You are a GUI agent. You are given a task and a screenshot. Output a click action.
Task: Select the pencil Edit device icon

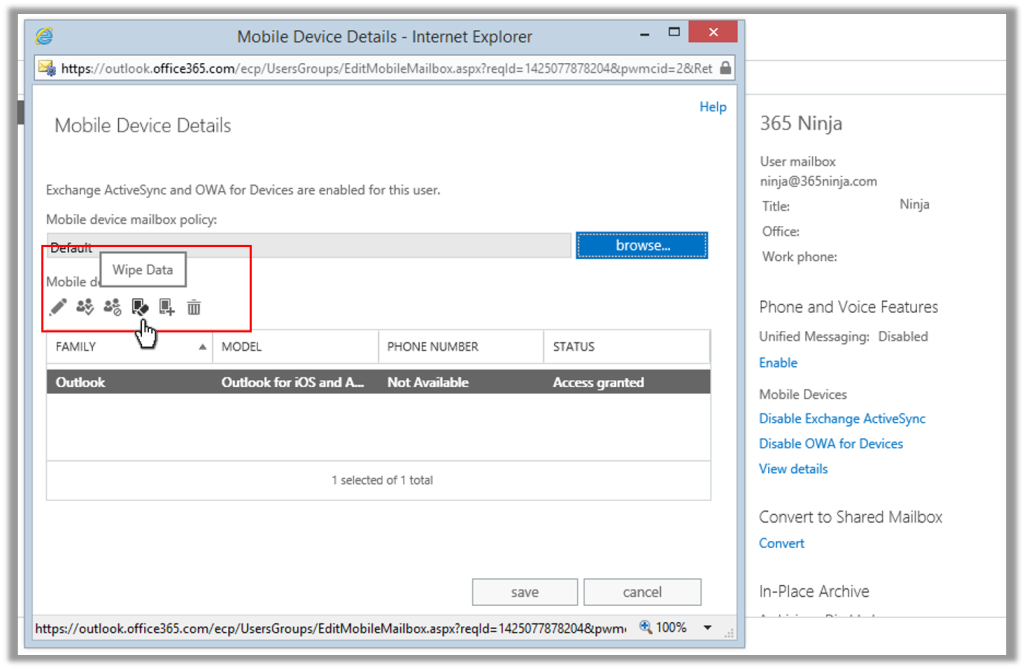tap(57, 307)
